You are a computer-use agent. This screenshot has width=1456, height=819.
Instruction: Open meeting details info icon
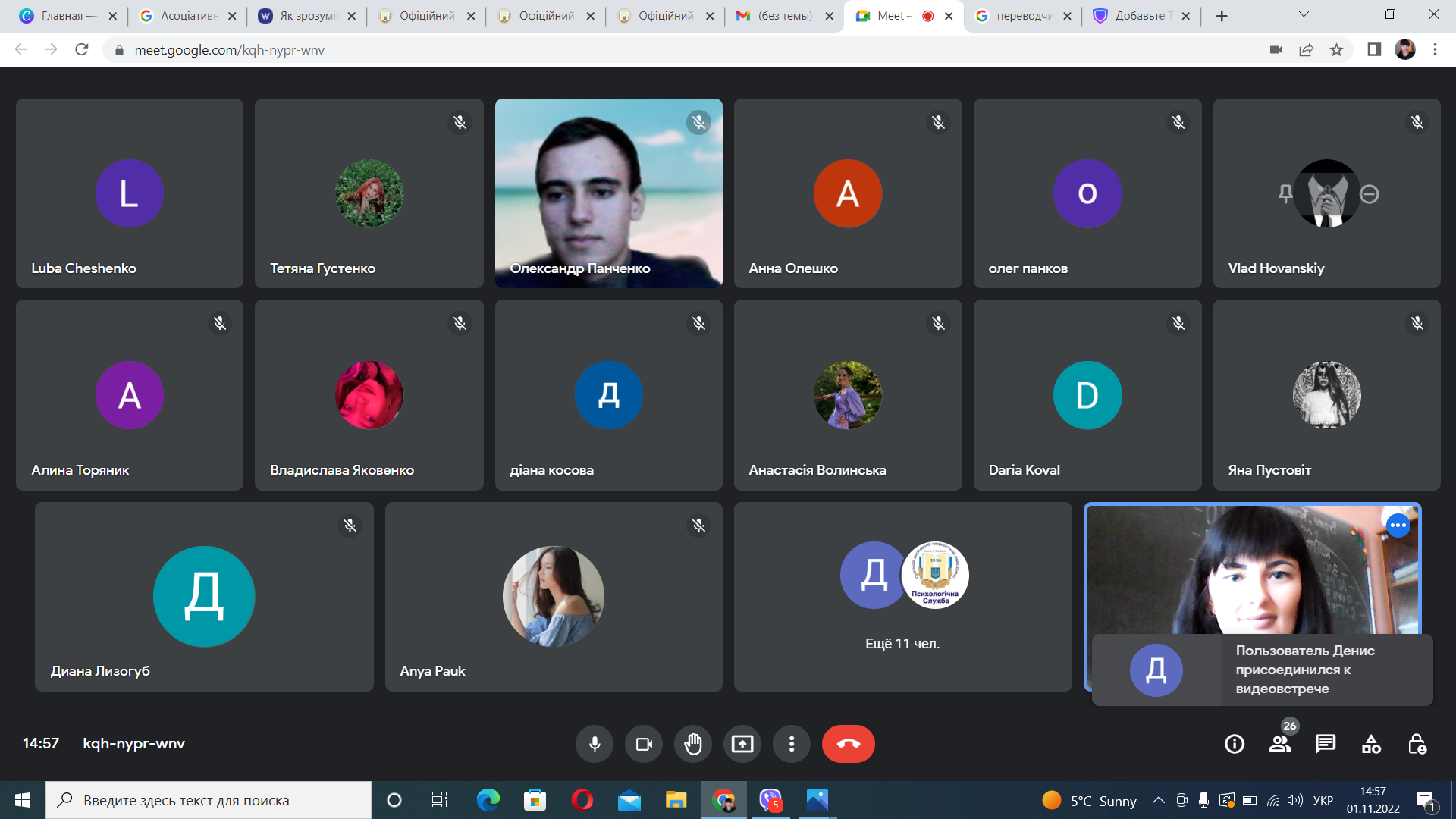[x=1235, y=744]
